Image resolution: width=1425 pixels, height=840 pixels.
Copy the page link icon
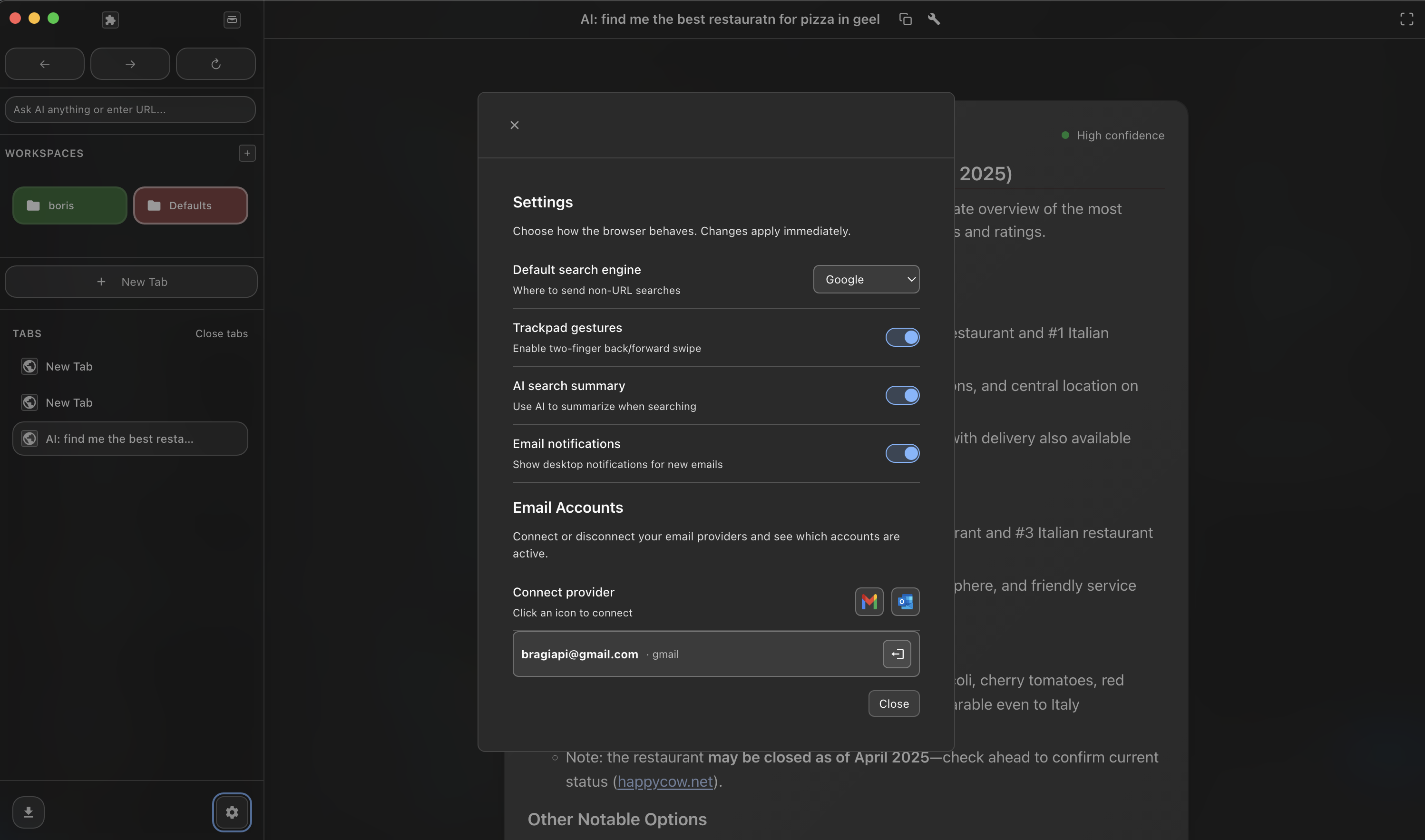[x=905, y=19]
